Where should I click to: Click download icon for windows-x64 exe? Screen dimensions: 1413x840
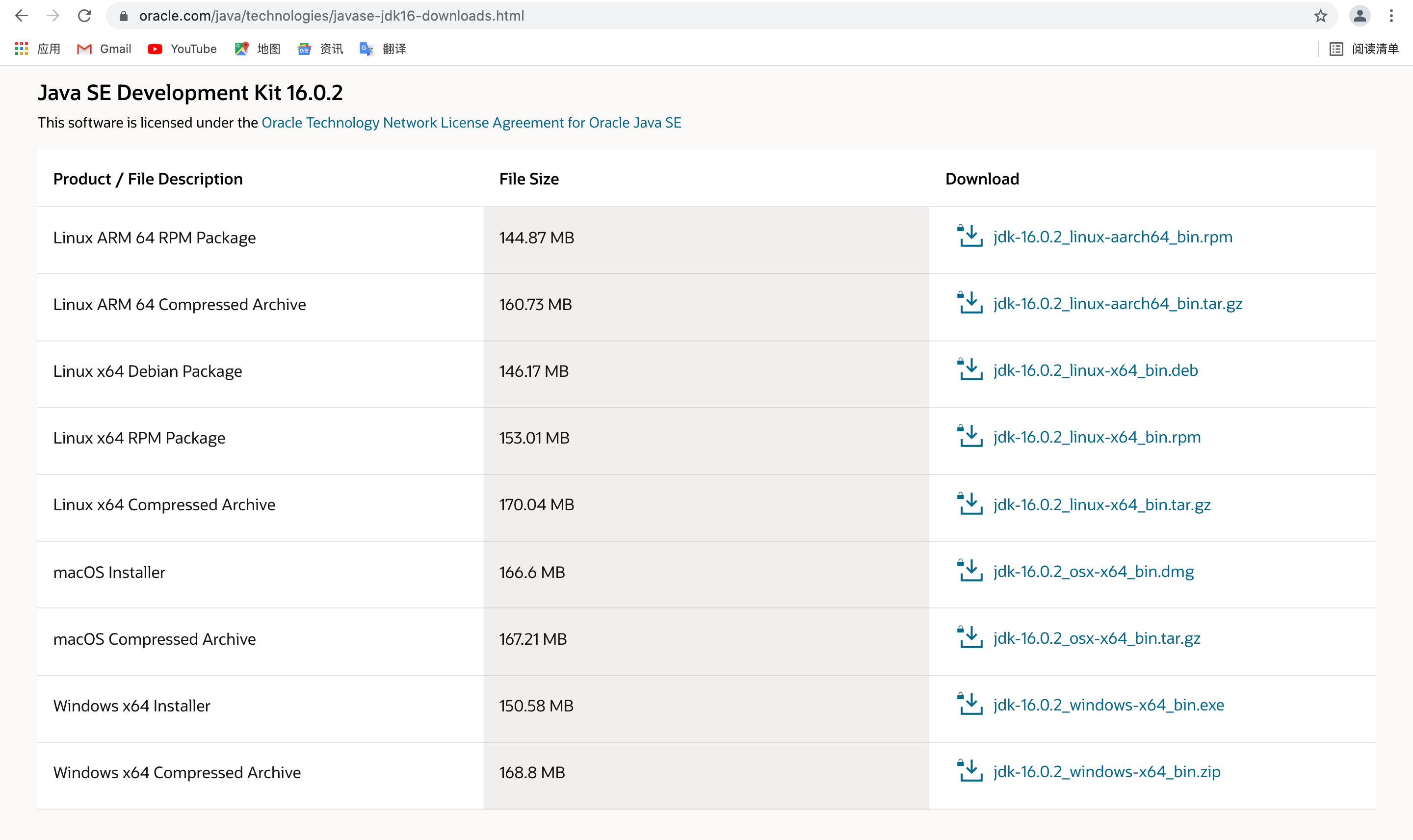click(970, 704)
